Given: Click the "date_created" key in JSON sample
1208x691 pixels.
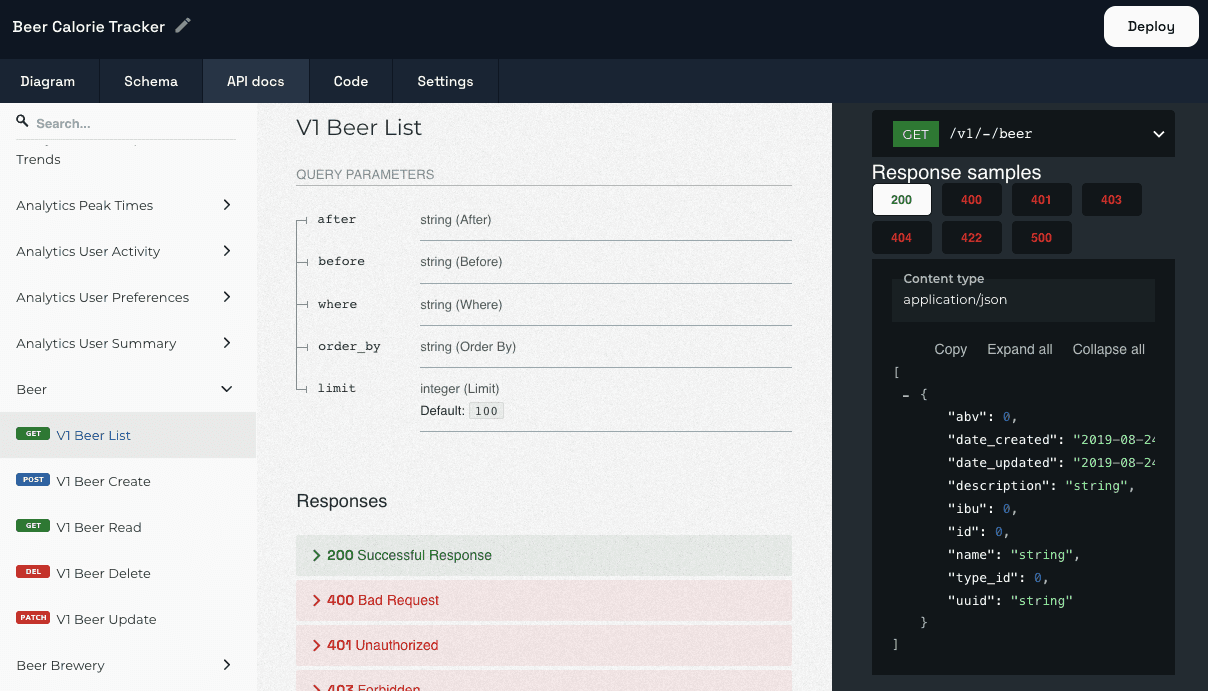Looking at the screenshot, I should point(1001,440).
